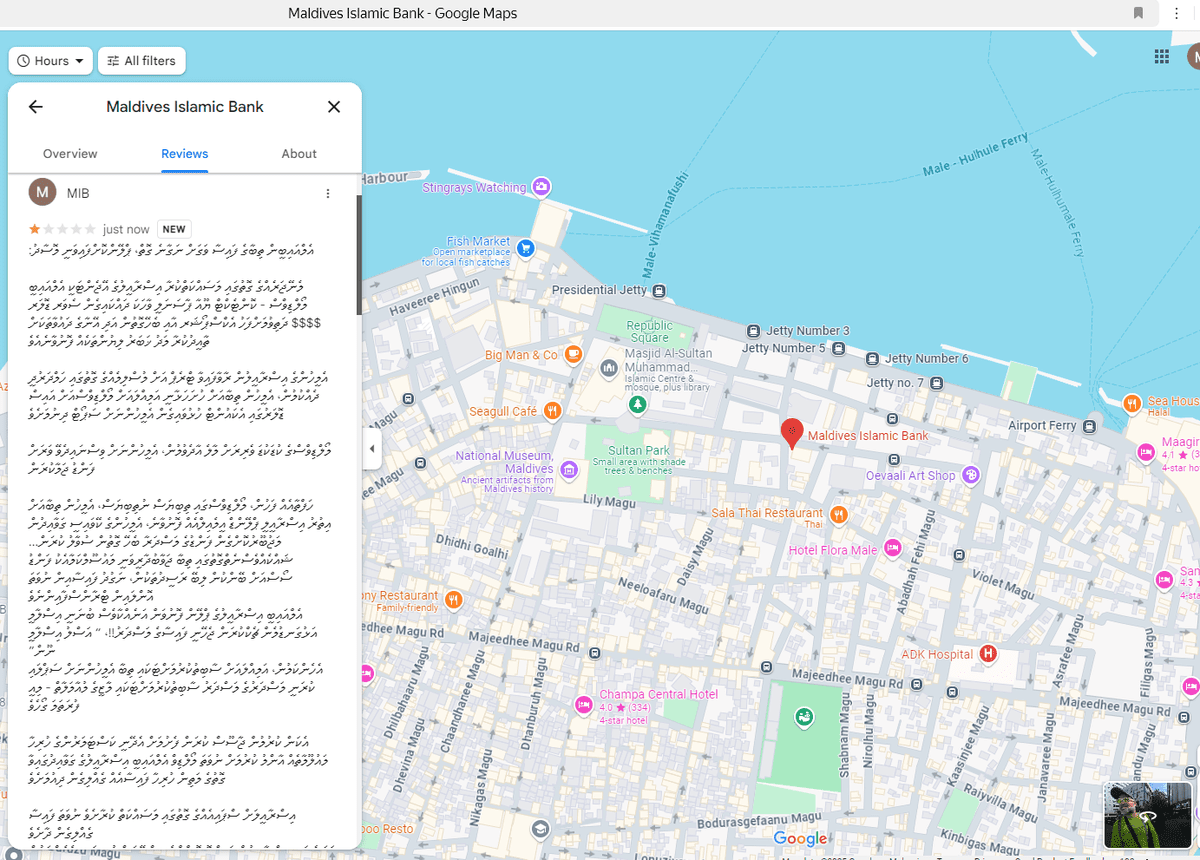Select the ADK Hospital marker
Viewport: 1200px width, 860px height.
(x=988, y=654)
